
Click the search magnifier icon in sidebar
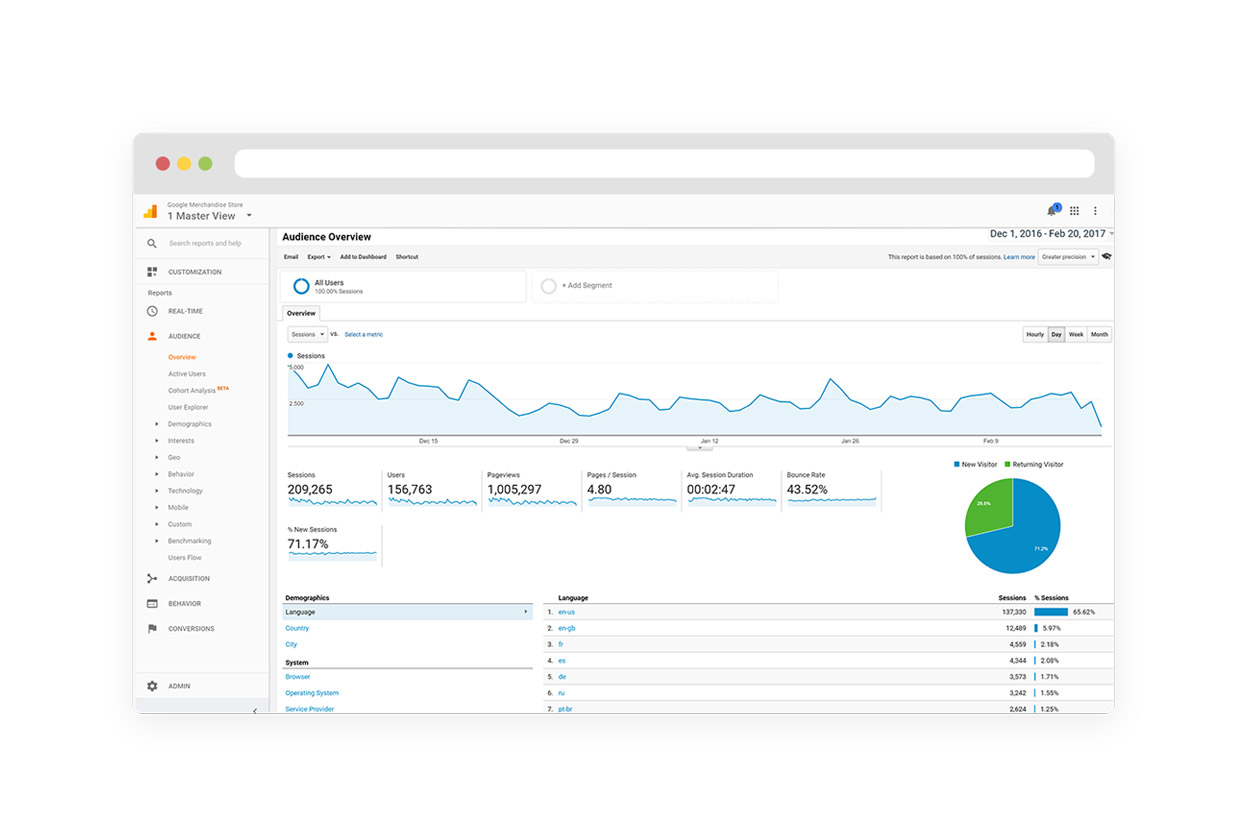152,243
